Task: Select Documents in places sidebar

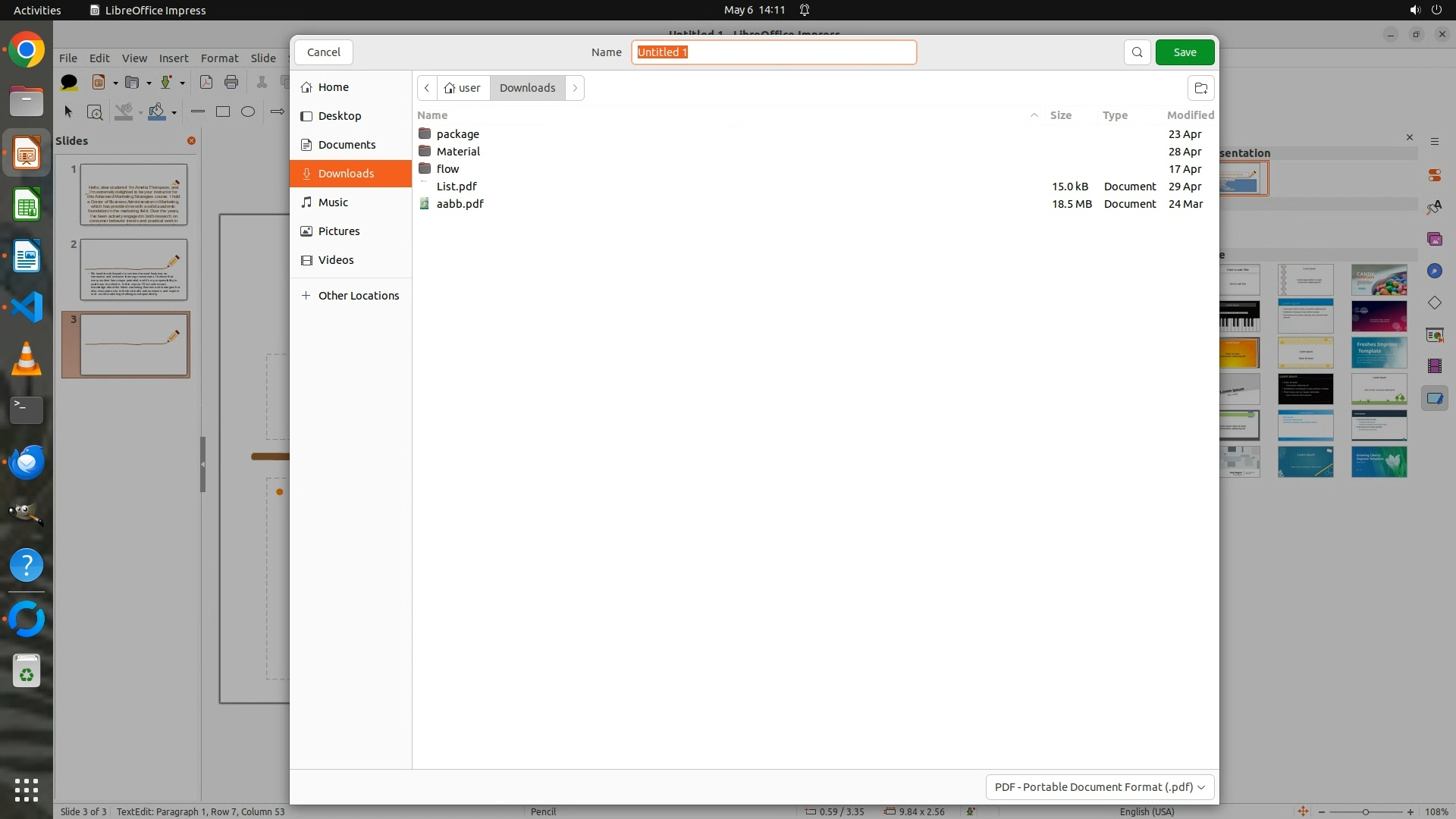Action: tap(347, 145)
